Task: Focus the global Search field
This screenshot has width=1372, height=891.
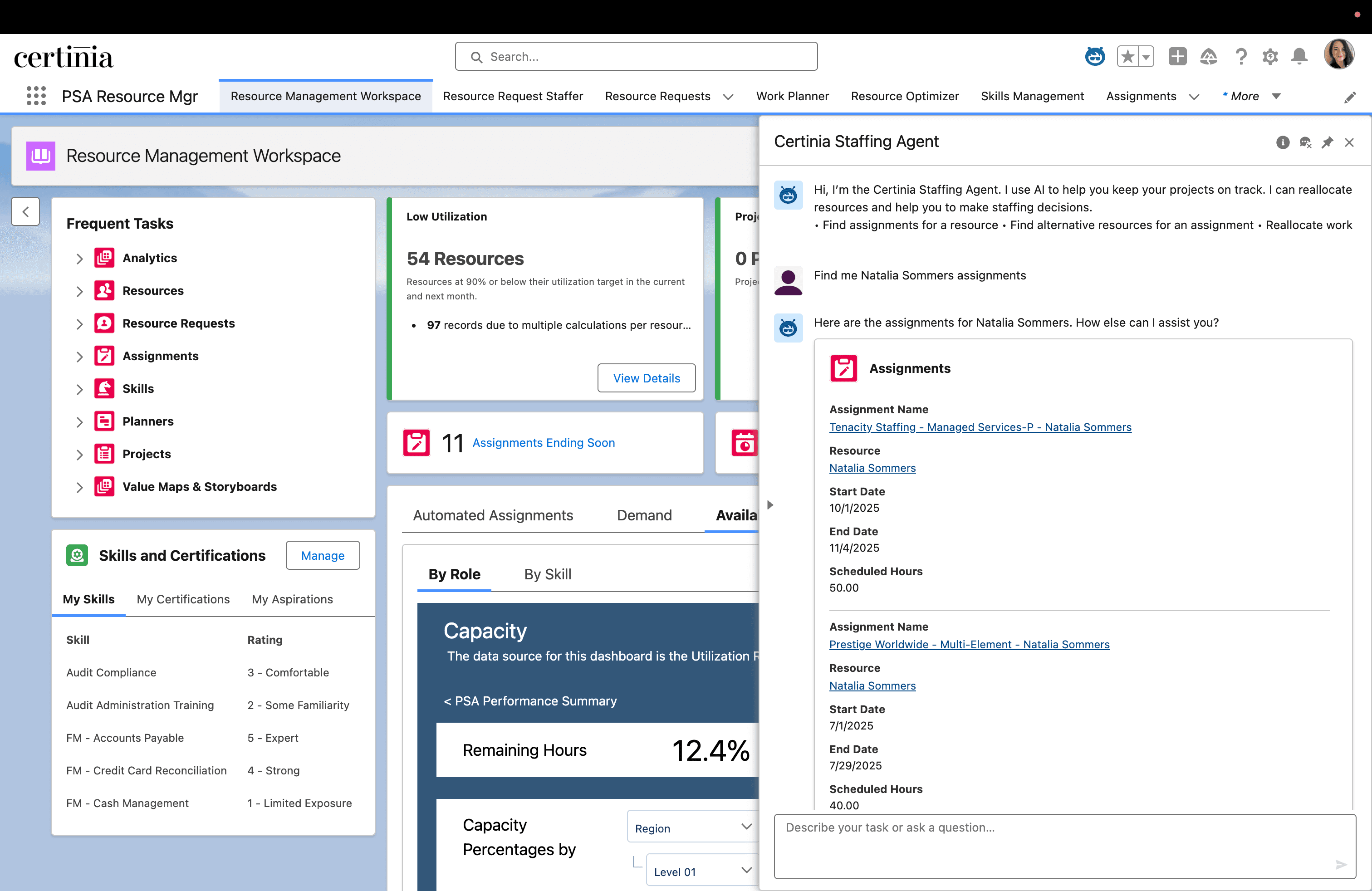Action: tap(636, 56)
